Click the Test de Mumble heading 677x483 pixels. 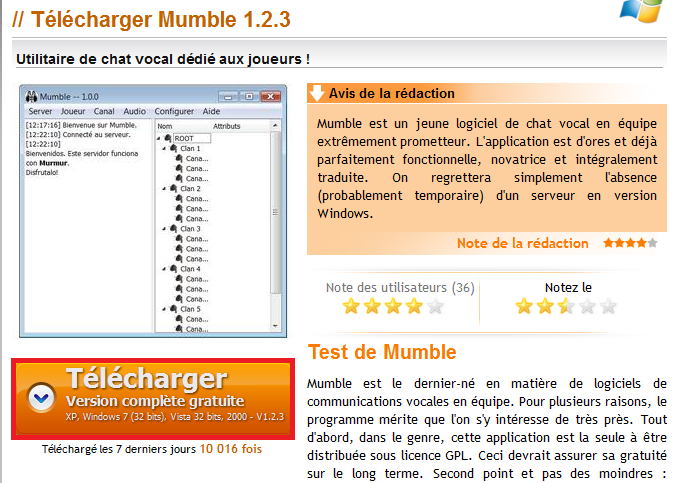coord(382,352)
